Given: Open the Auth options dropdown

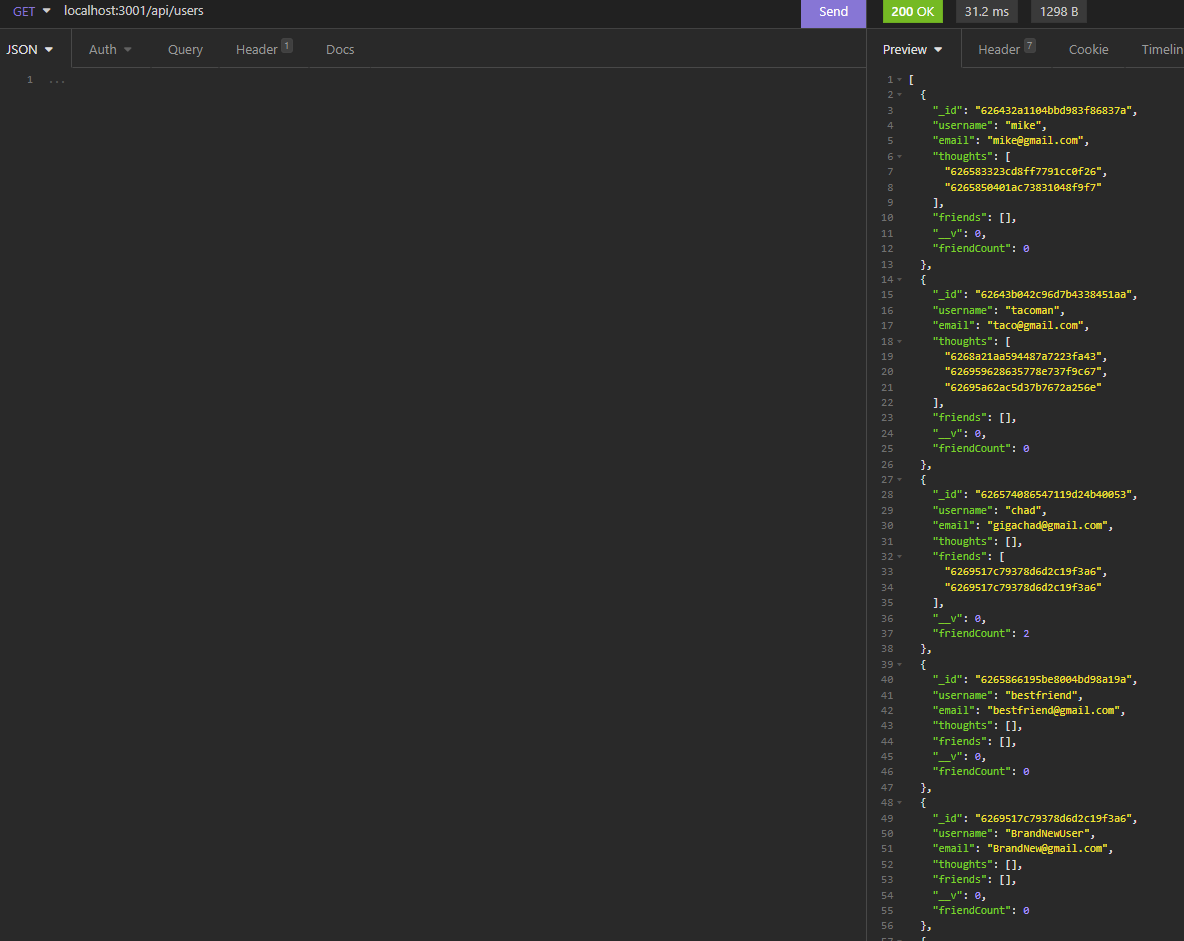Looking at the screenshot, I should coord(109,48).
